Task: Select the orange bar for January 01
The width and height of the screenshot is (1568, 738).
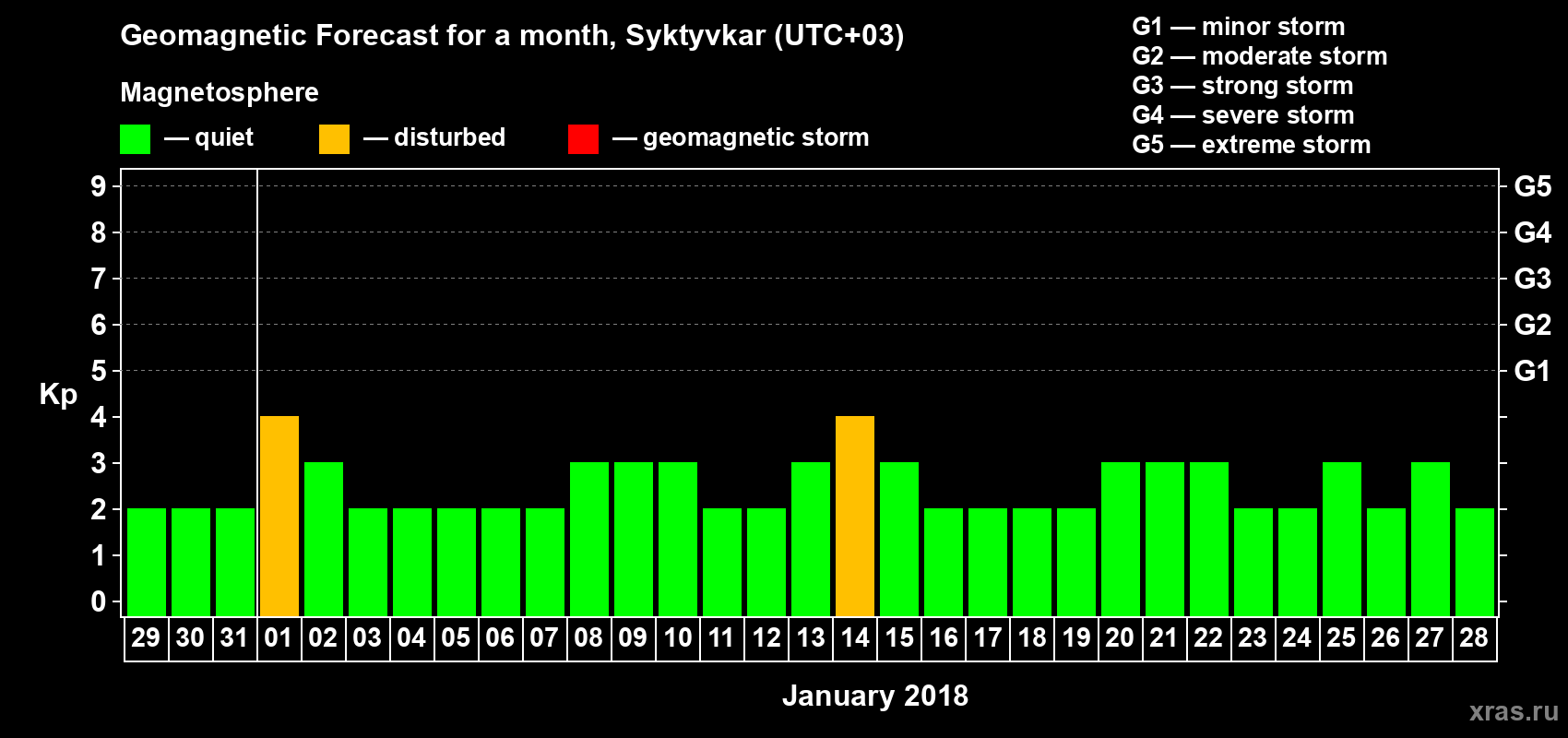Action: (279, 516)
